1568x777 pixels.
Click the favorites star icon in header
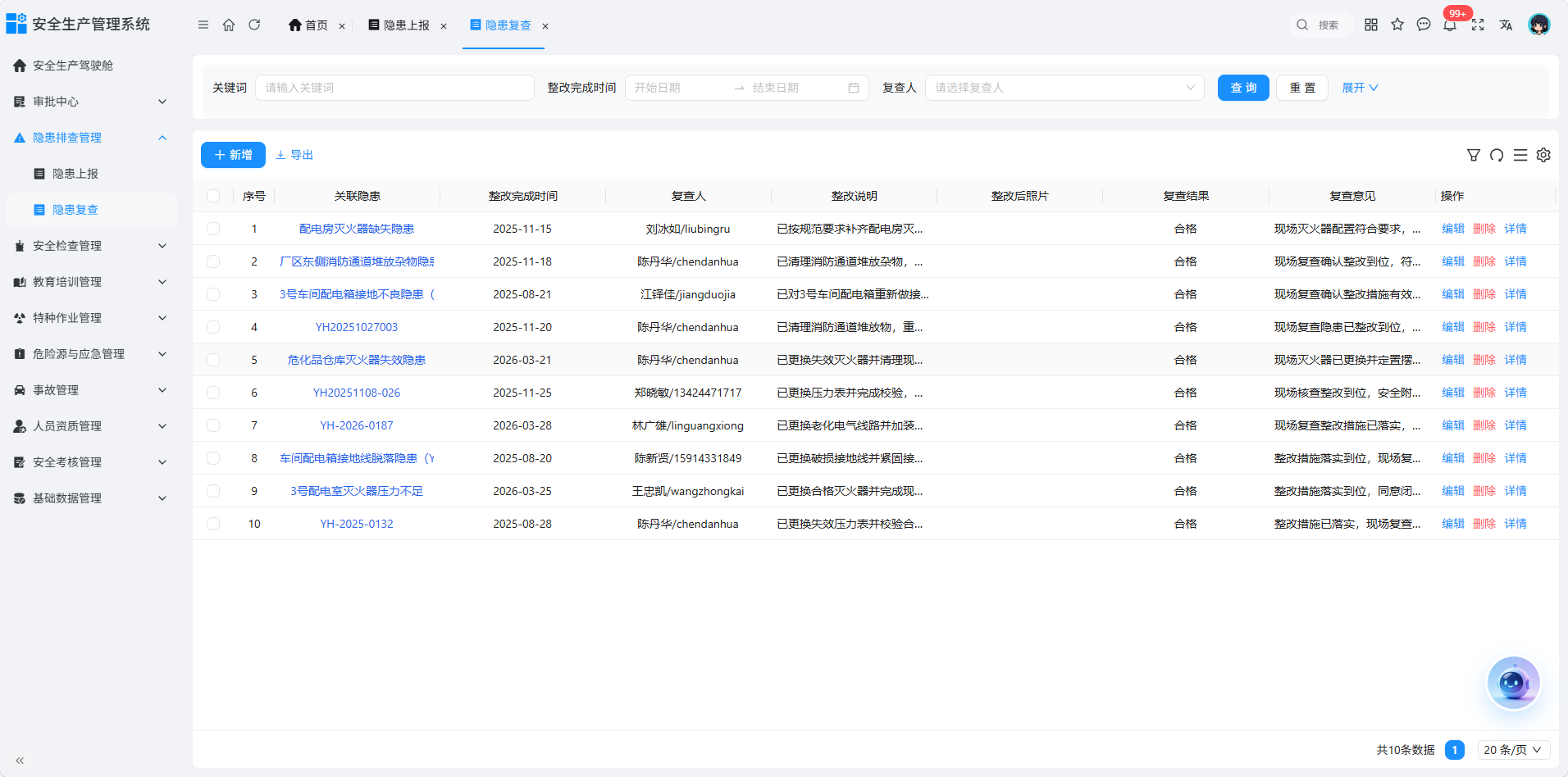click(1397, 25)
